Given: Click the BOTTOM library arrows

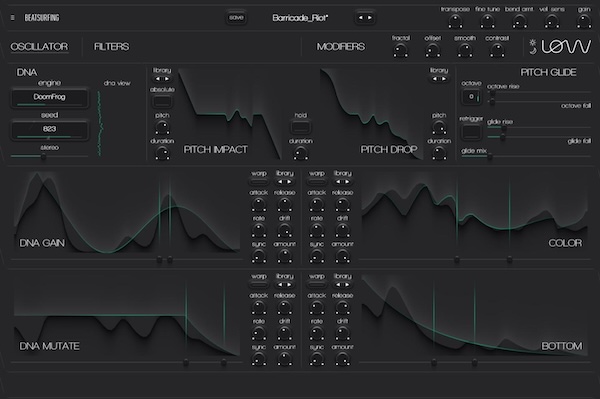Looking at the screenshot, I should click(342, 285).
